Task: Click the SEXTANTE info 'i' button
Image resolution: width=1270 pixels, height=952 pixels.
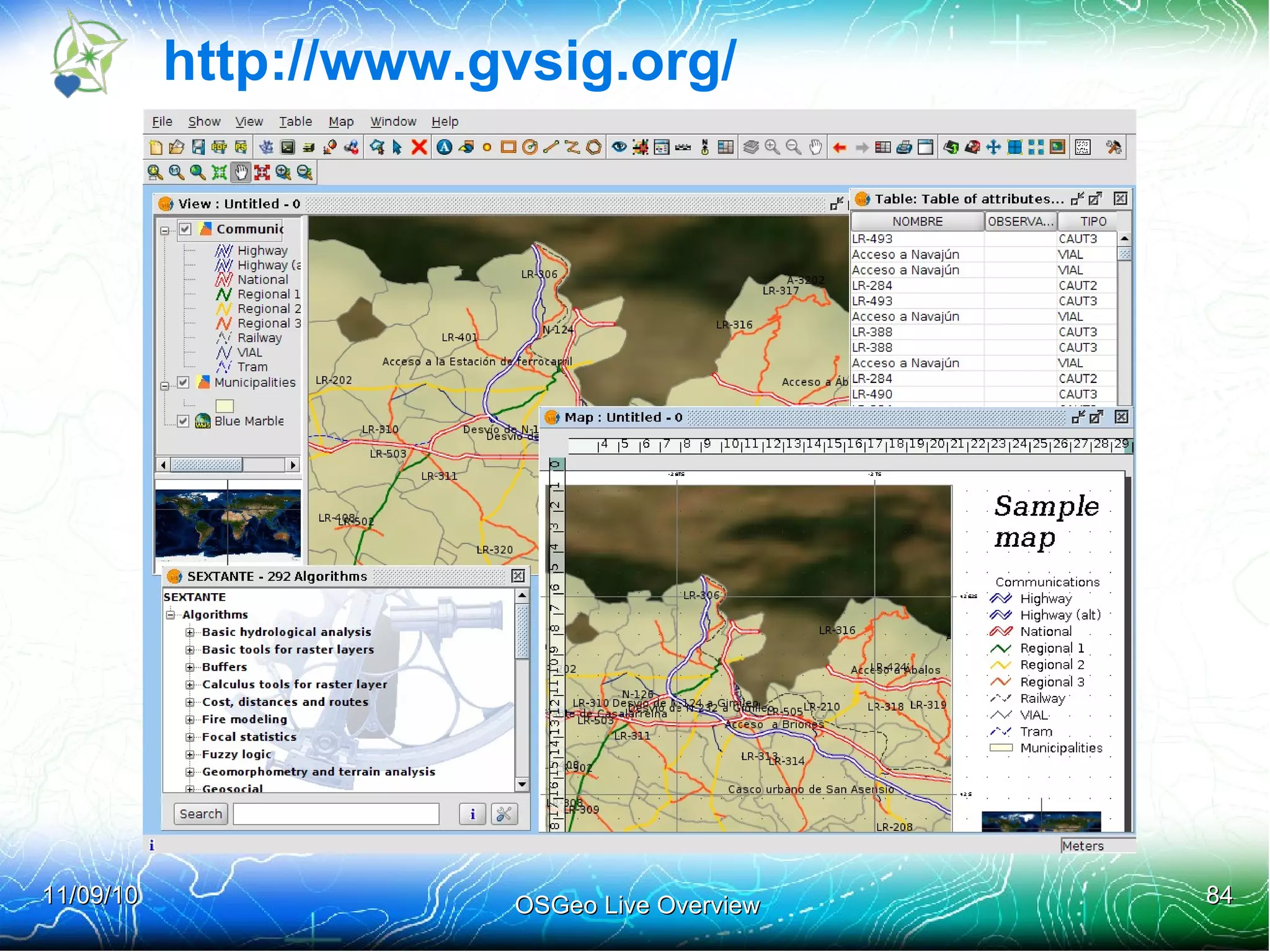Action: 473,814
